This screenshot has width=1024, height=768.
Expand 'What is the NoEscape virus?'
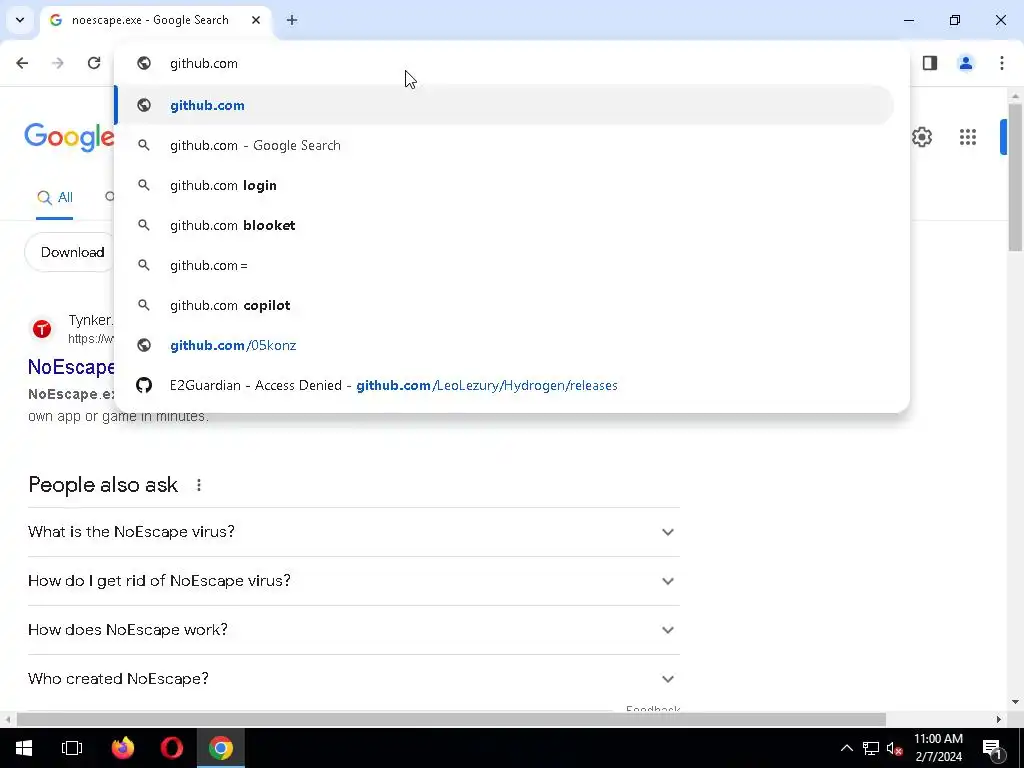[x=354, y=532]
